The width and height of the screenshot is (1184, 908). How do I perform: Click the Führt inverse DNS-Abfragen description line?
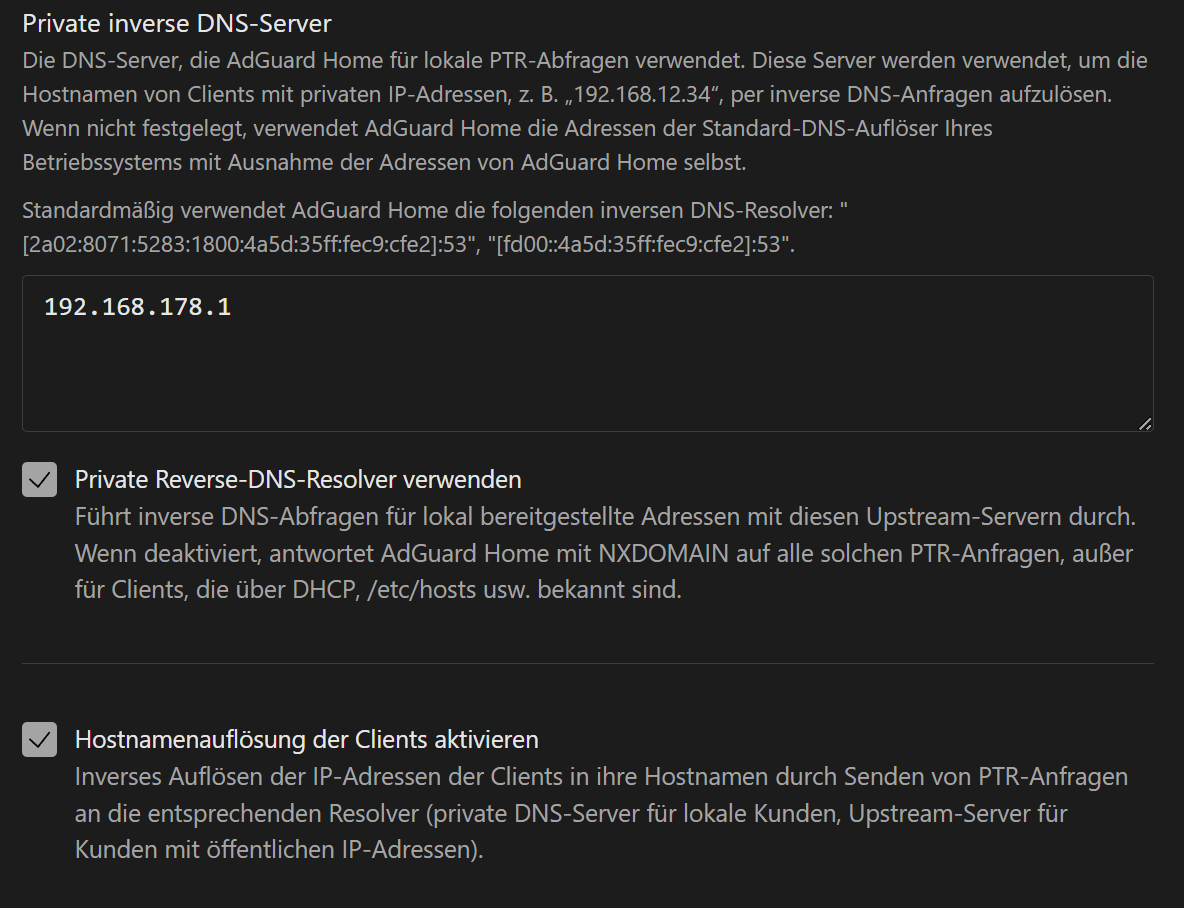605,517
